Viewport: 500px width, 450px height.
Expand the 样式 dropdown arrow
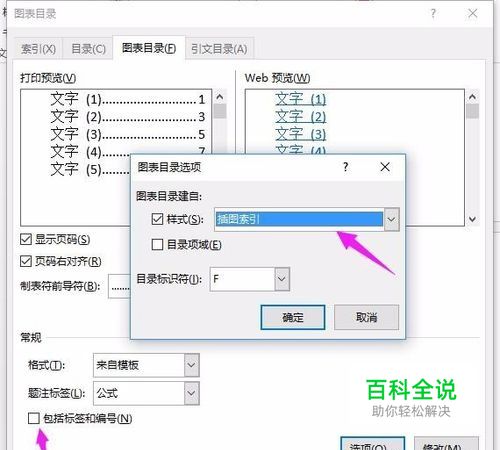point(391,219)
